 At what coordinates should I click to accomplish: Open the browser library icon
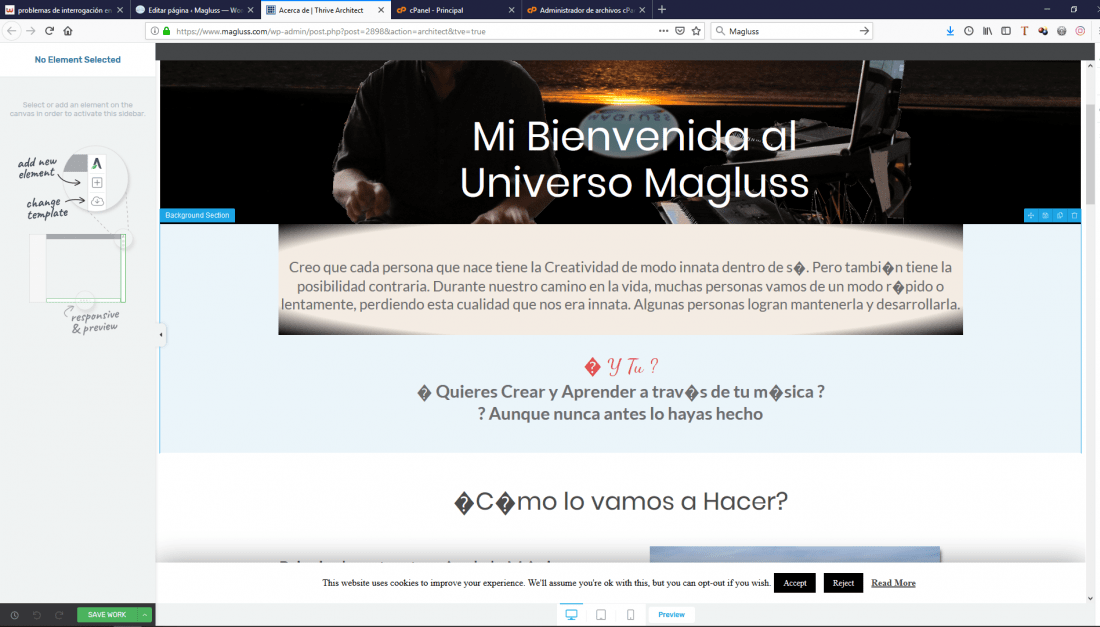click(x=987, y=31)
